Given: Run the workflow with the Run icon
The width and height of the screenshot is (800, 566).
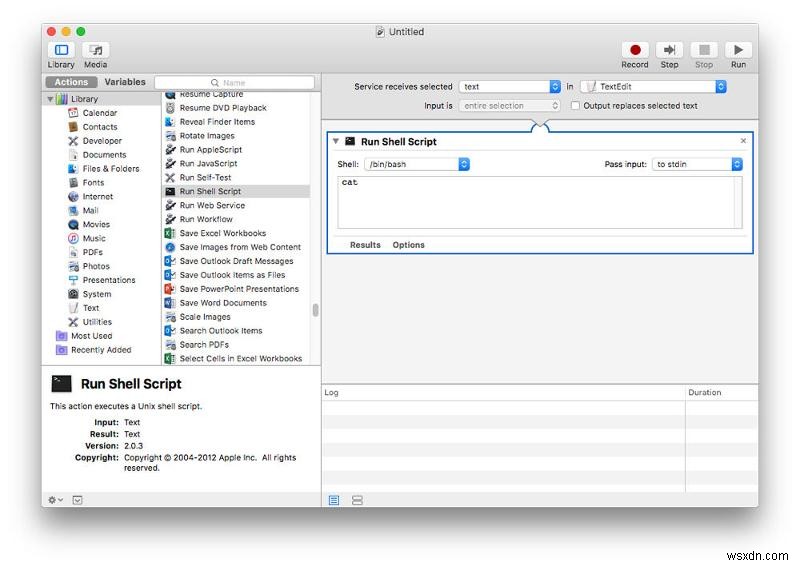Looking at the screenshot, I should (738, 50).
